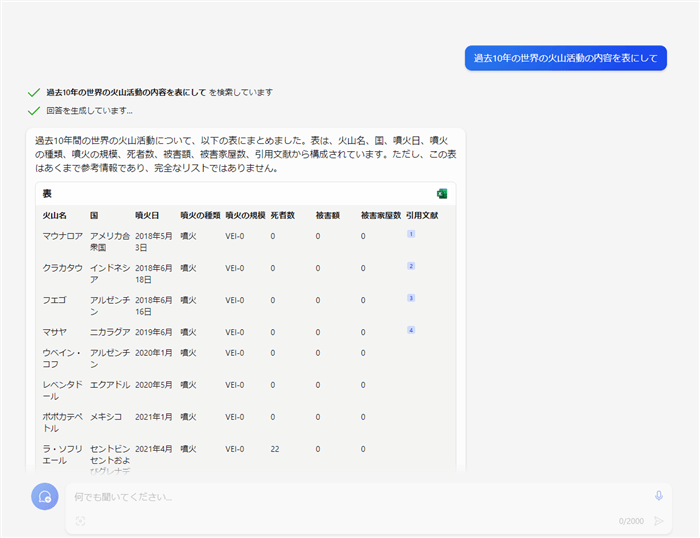
Task: Select the インドネシア country cell
Action: [110, 274]
